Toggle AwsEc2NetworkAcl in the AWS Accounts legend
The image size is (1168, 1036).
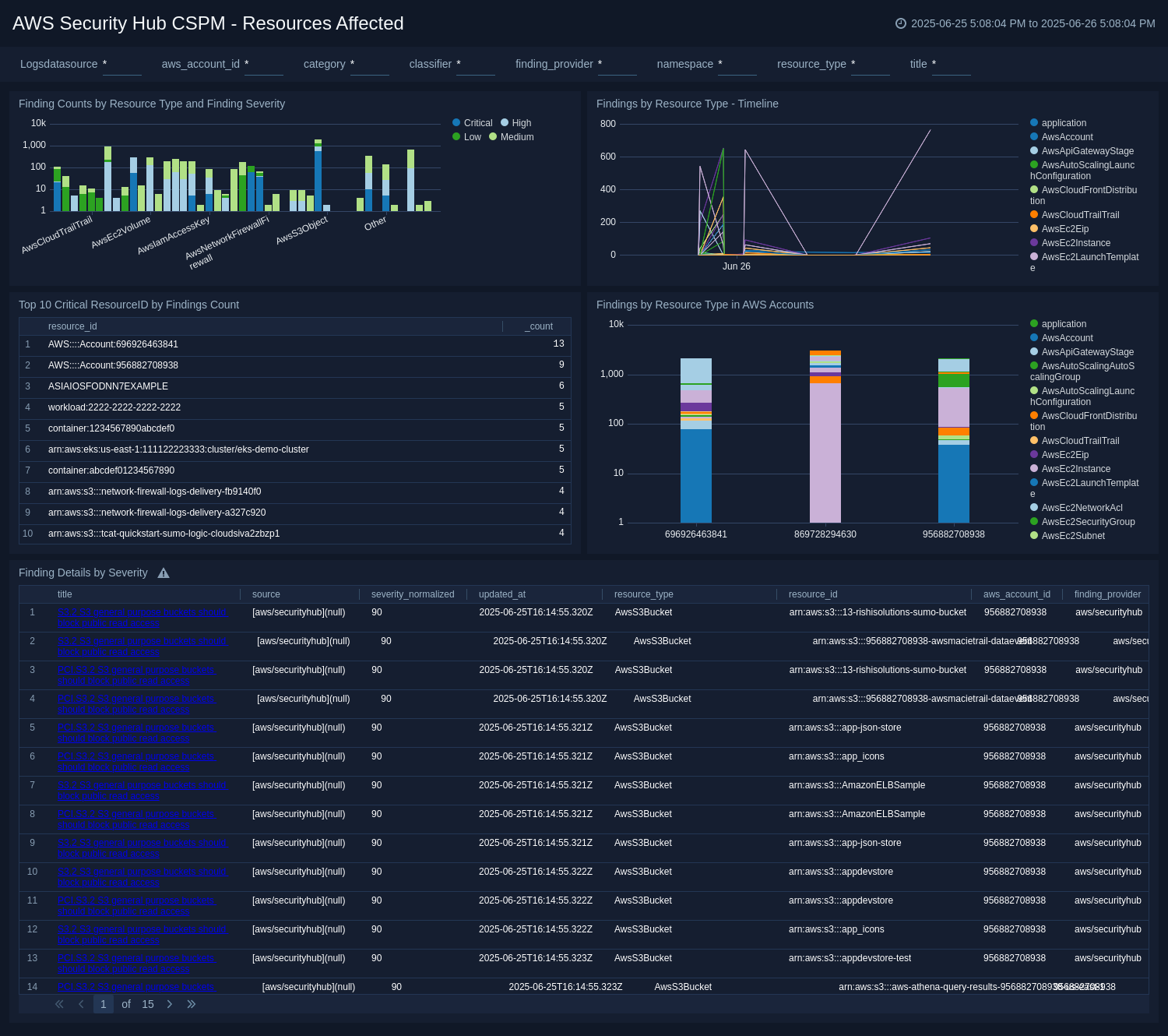pyautogui.click(x=1076, y=508)
